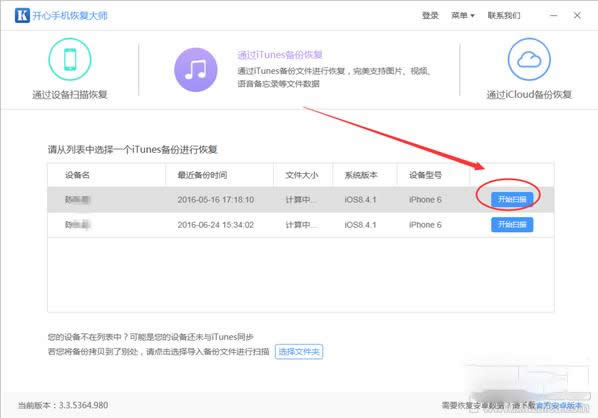598x418 pixels.
Task: Start scan for the 2016-05-16 backup
Action: 512,199
